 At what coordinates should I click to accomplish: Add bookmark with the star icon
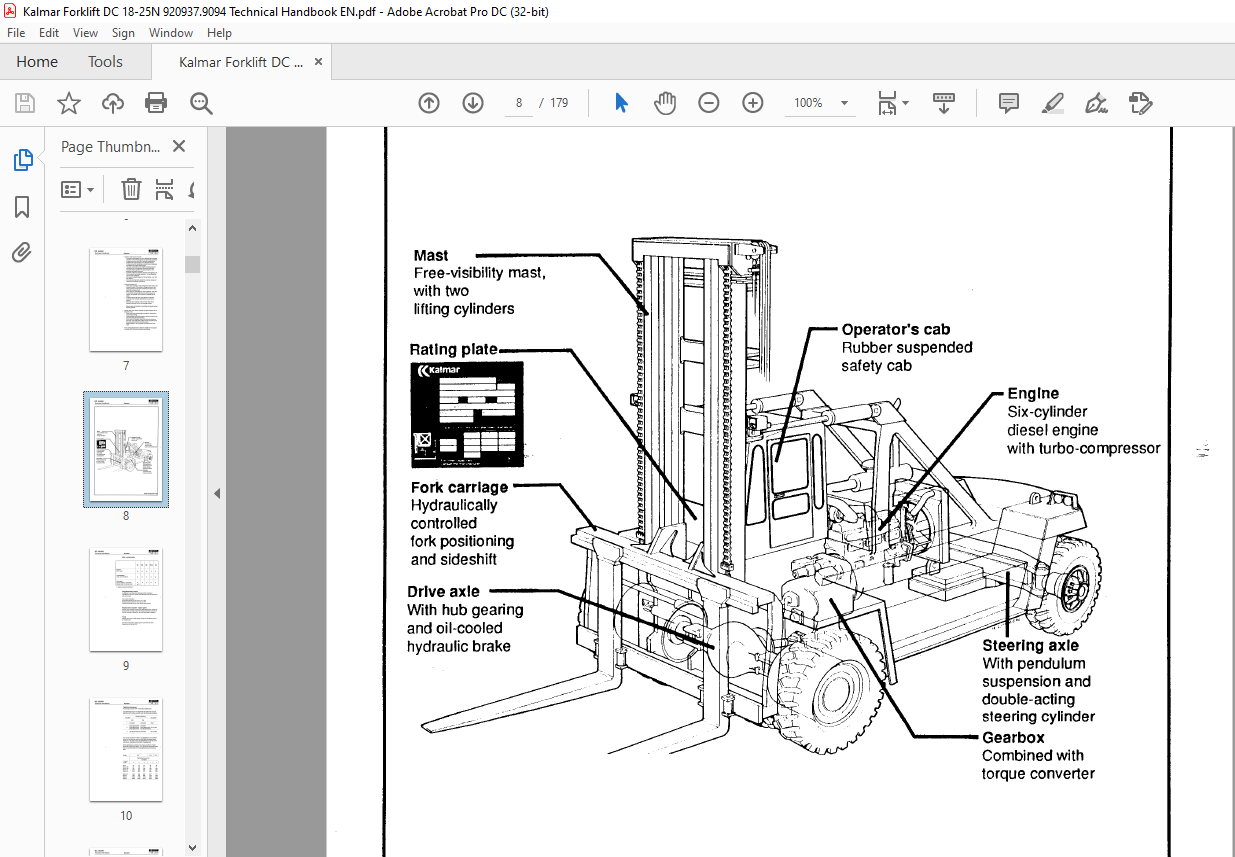click(x=68, y=103)
